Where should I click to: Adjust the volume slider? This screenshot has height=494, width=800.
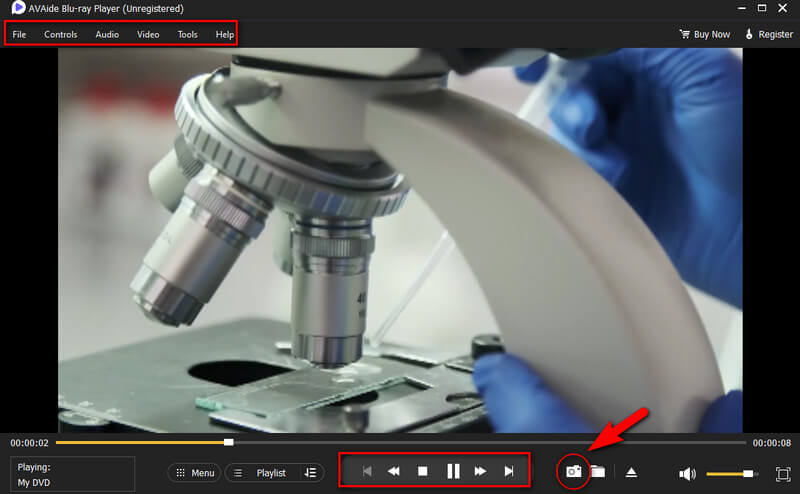click(732, 474)
